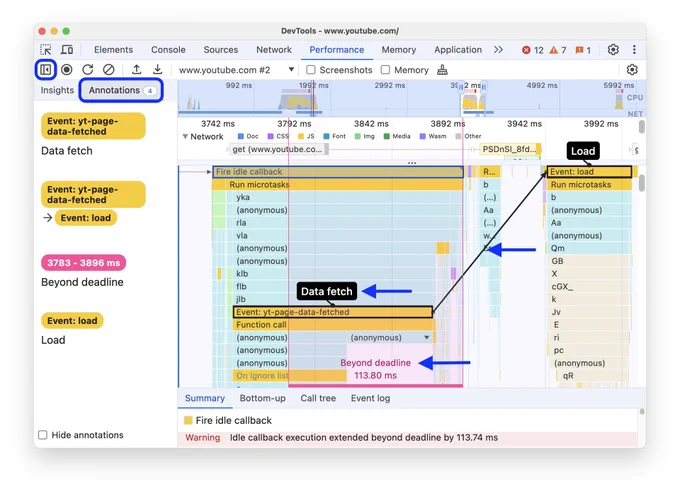Viewport: 680px width, 493px height.
Task: Click the Data fetch label in flame chart
Action: [327, 291]
